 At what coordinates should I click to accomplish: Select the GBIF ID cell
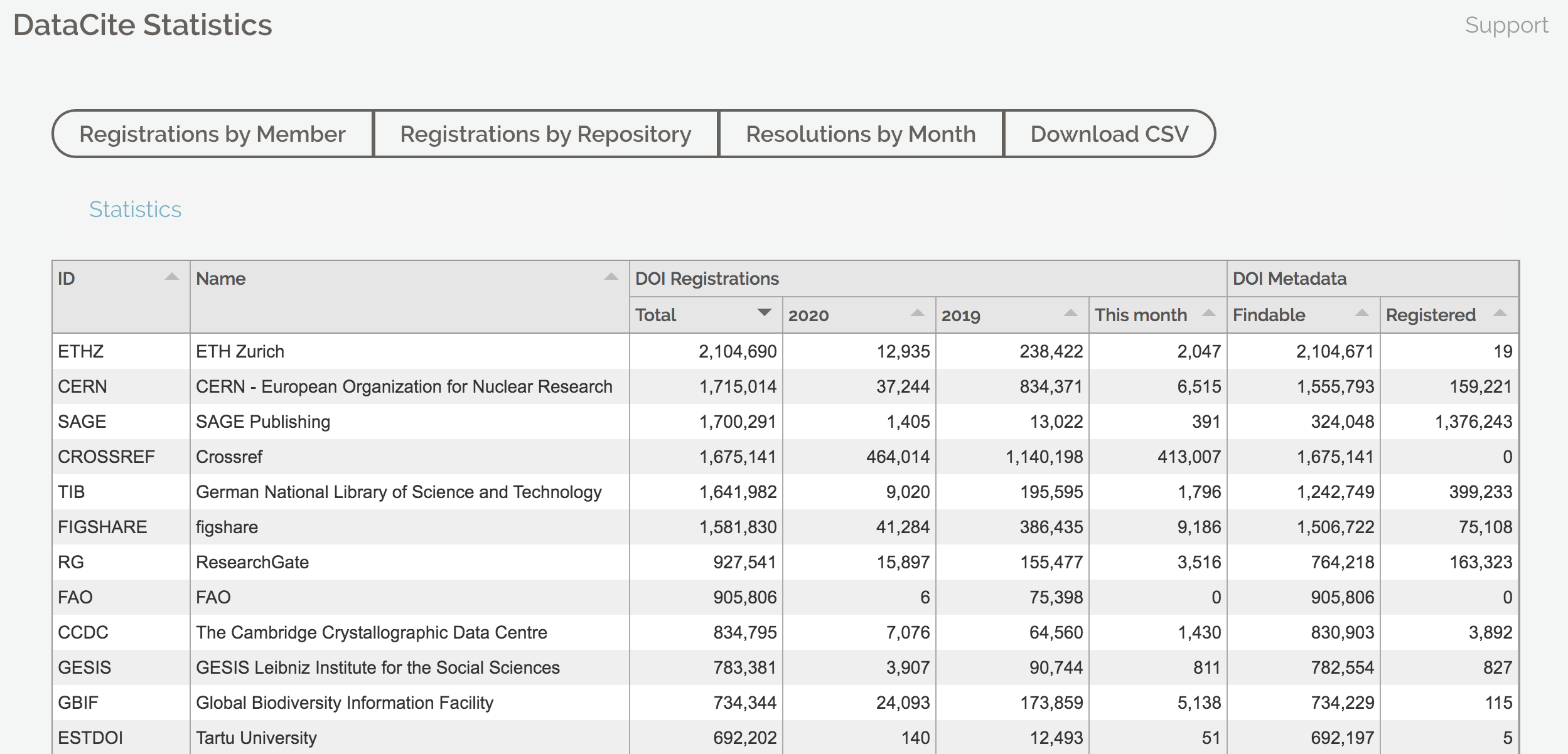pyautogui.click(x=121, y=703)
